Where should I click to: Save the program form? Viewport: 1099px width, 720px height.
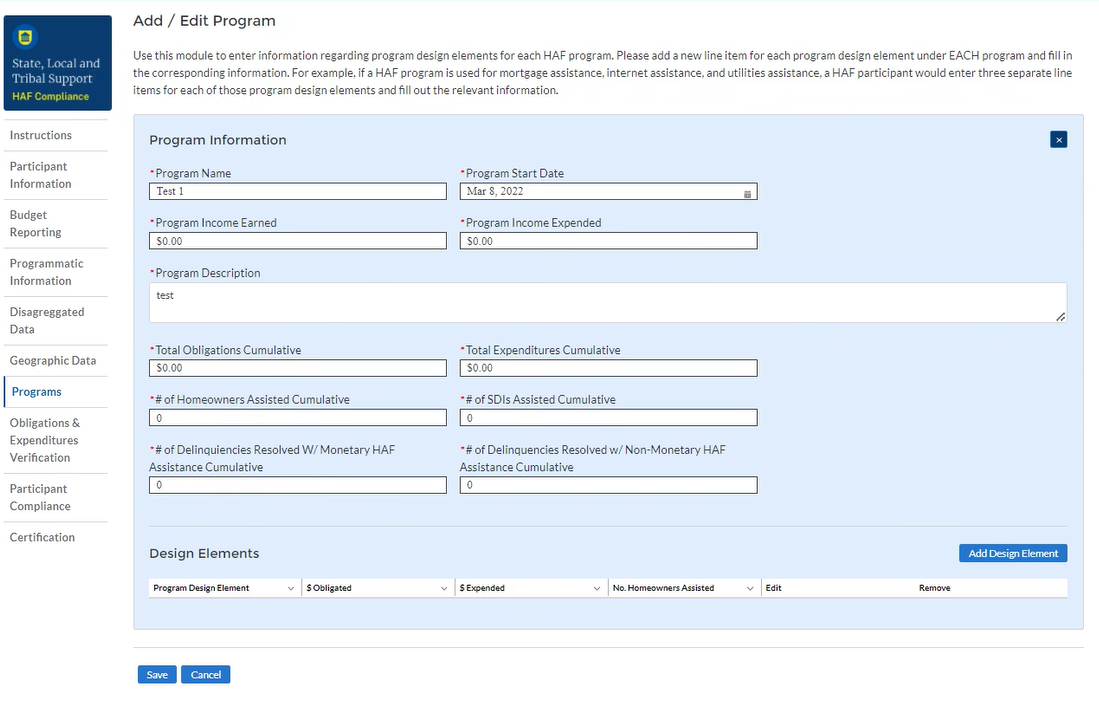point(157,674)
